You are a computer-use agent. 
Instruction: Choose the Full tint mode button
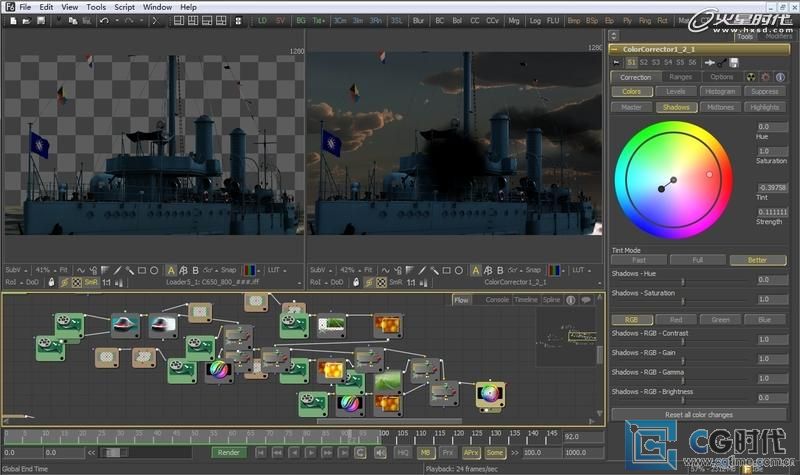coord(697,260)
